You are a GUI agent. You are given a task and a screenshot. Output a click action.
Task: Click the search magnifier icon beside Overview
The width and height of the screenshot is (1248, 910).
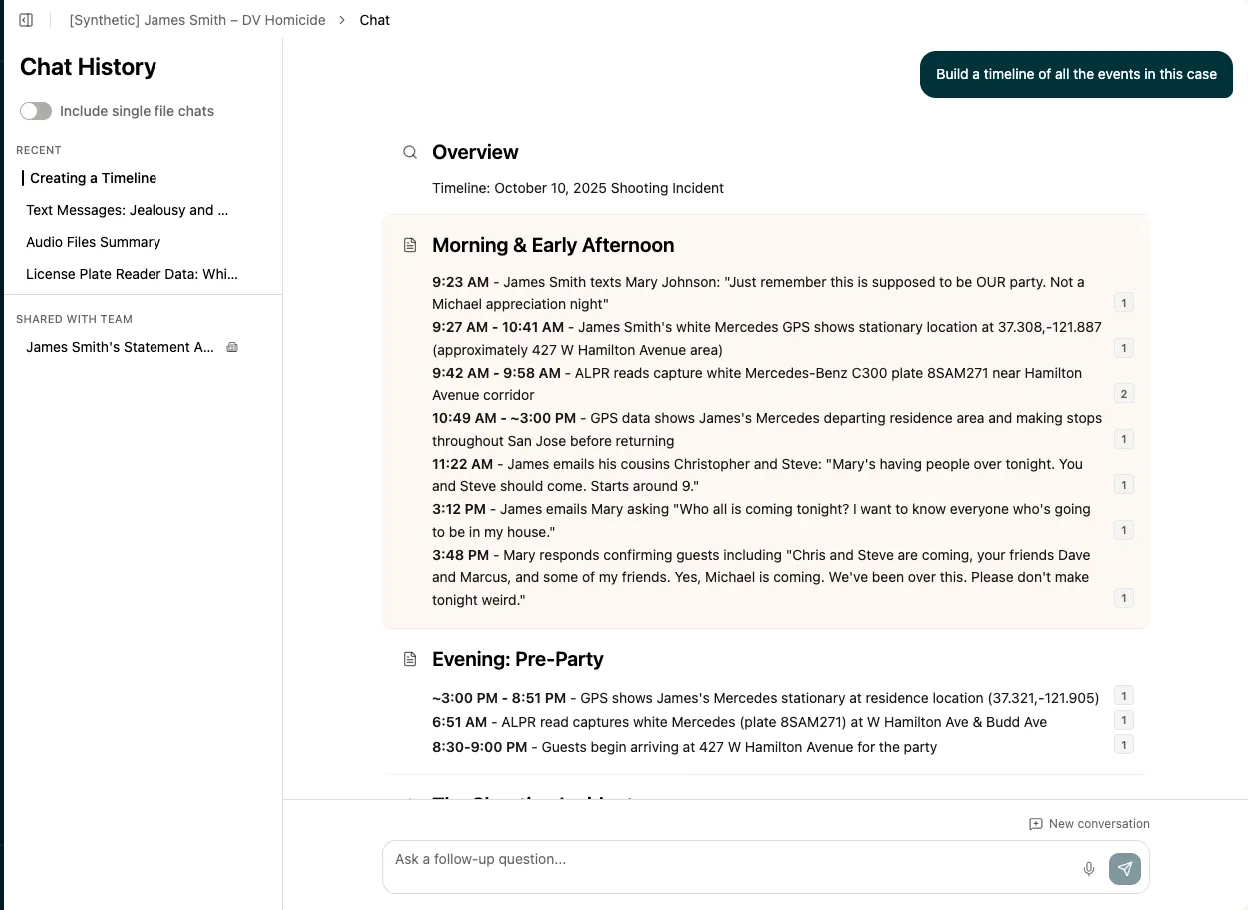coord(409,152)
